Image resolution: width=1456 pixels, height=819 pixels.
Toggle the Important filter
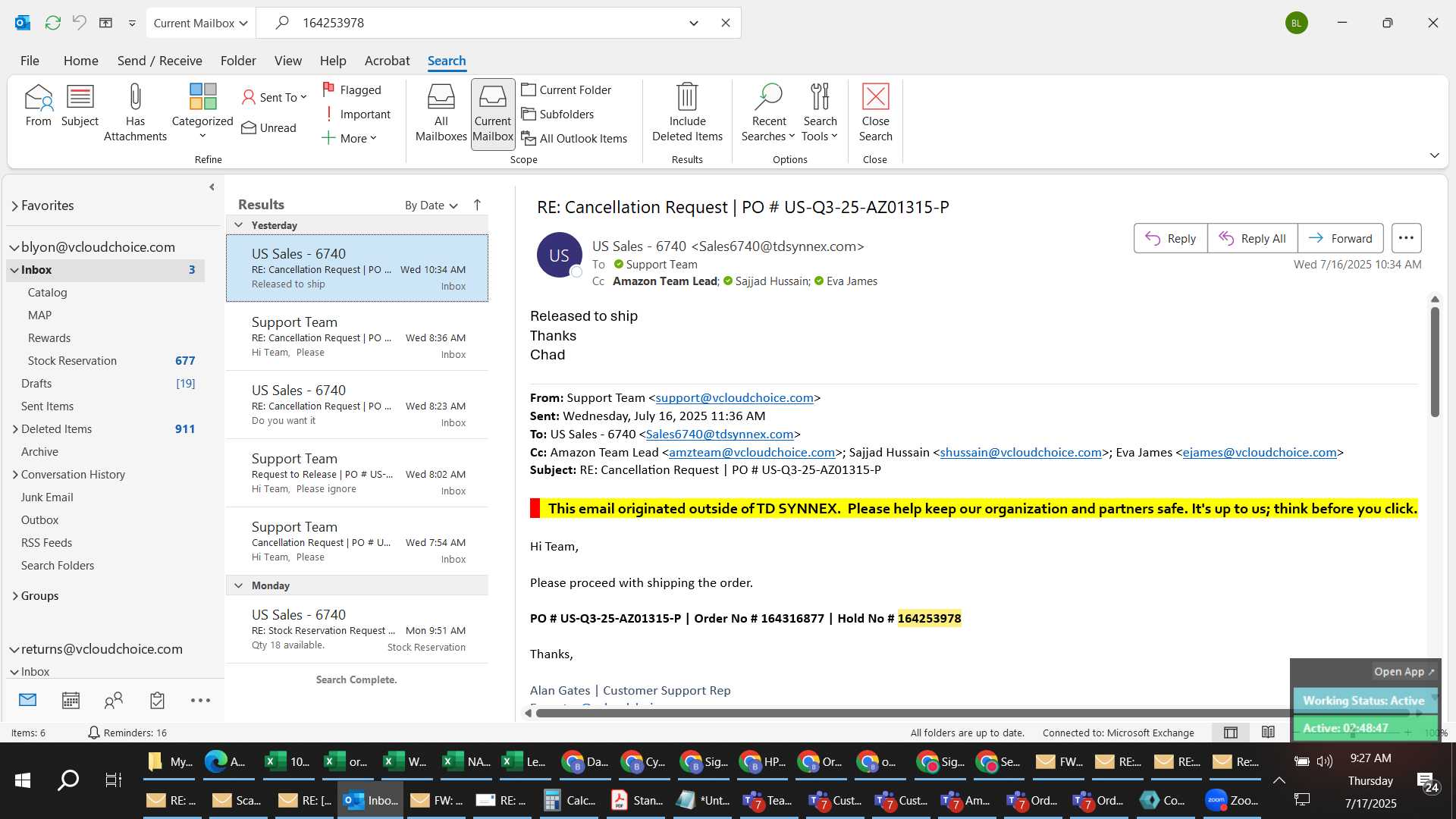[x=356, y=114]
